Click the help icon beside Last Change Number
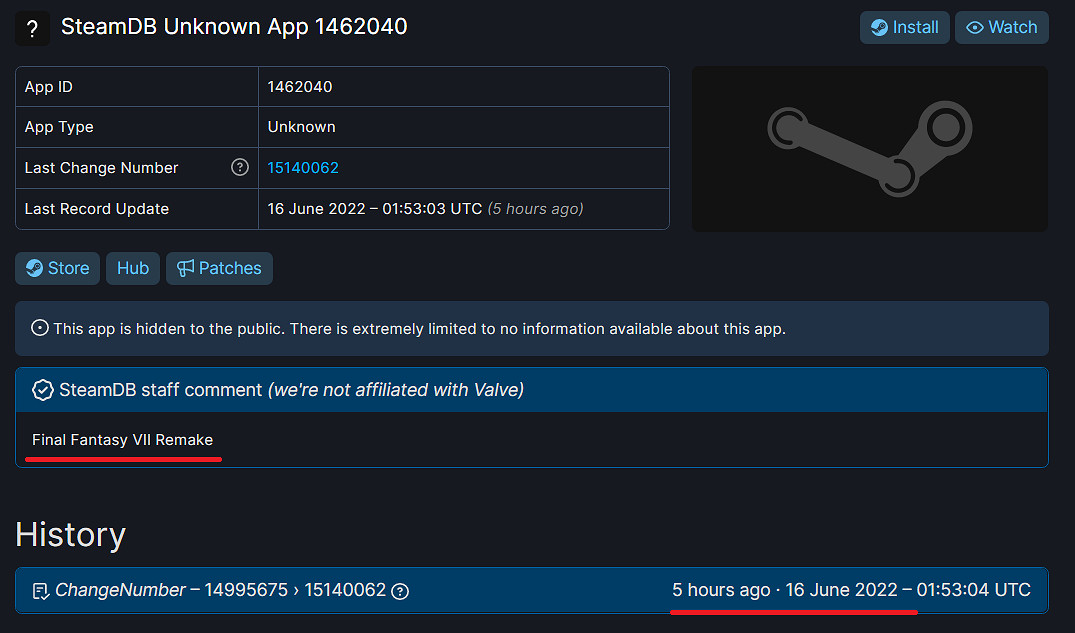The image size is (1075, 633). pos(240,167)
